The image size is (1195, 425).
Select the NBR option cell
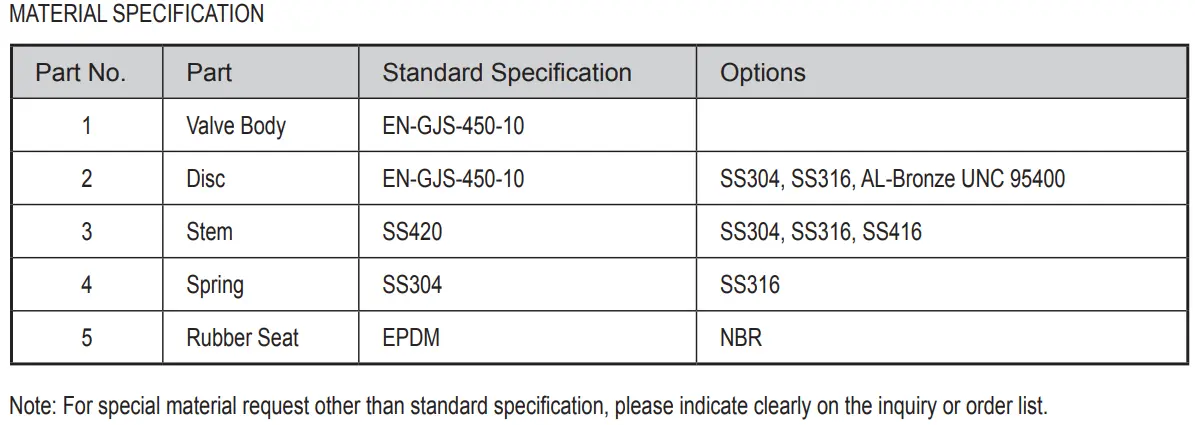click(x=741, y=338)
